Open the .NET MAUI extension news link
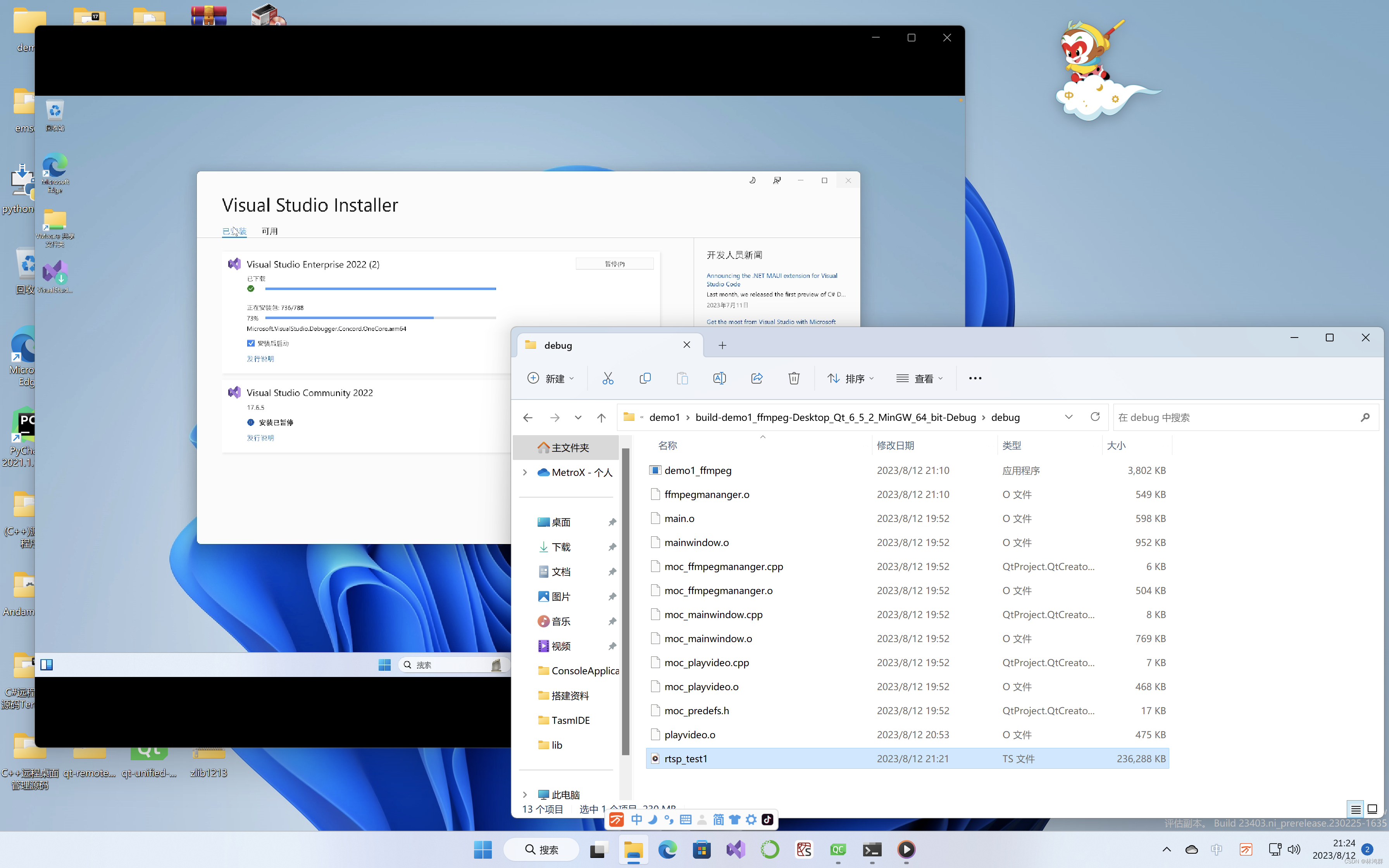The width and height of the screenshot is (1389, 868). [x=771, y=279]
